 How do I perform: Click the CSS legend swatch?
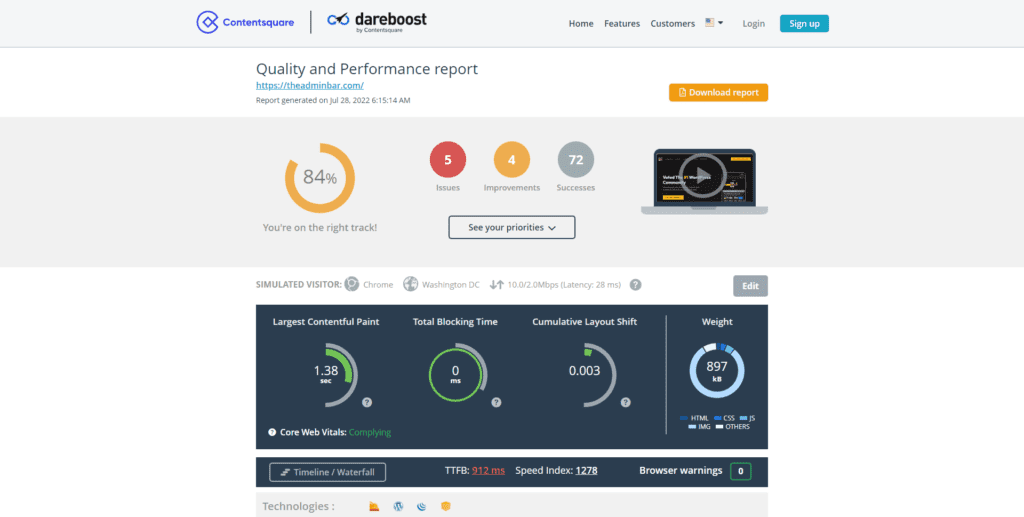tap(718, 418)
